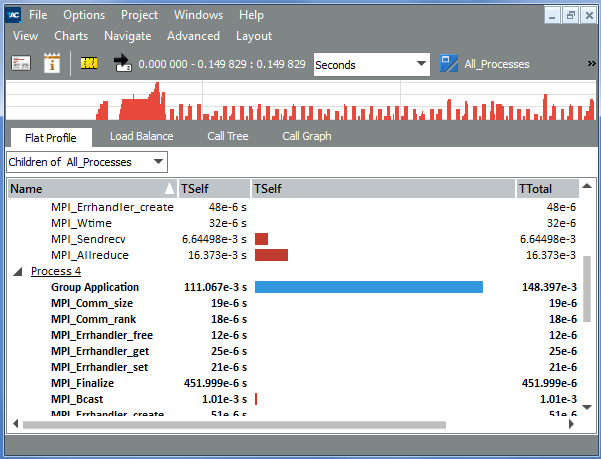
Task: Open the Windows menu
Action: pyautogui.click(x=198, y=15)
